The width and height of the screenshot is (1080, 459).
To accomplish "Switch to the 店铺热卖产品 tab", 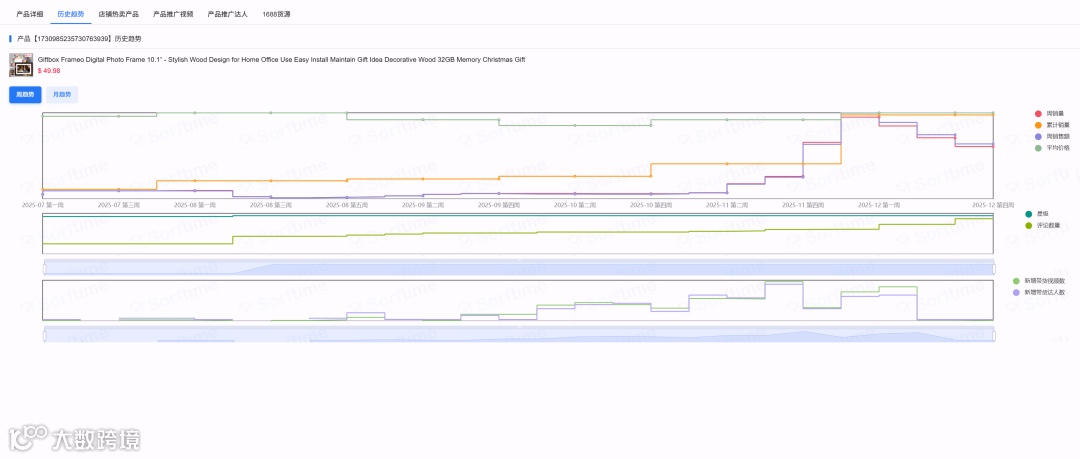I will pyautogui.click(x=118, y=14).
